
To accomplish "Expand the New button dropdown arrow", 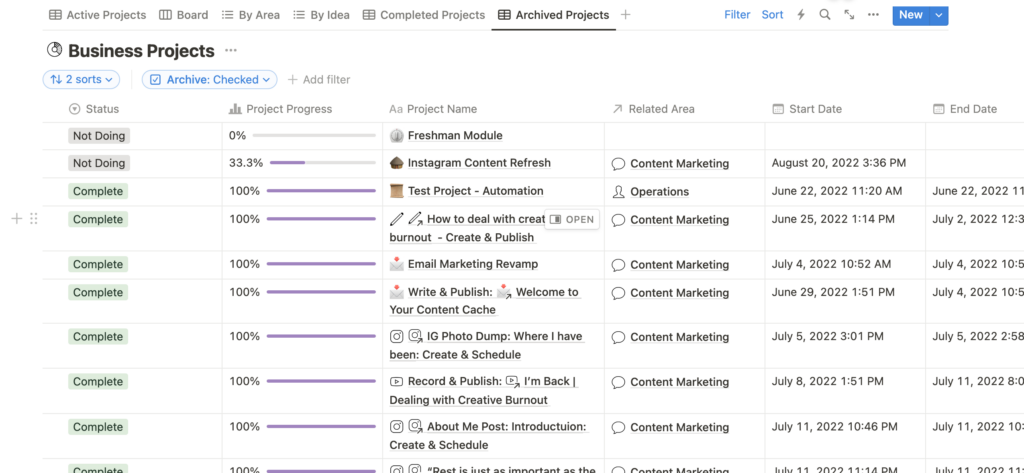I will coord(939,15).
